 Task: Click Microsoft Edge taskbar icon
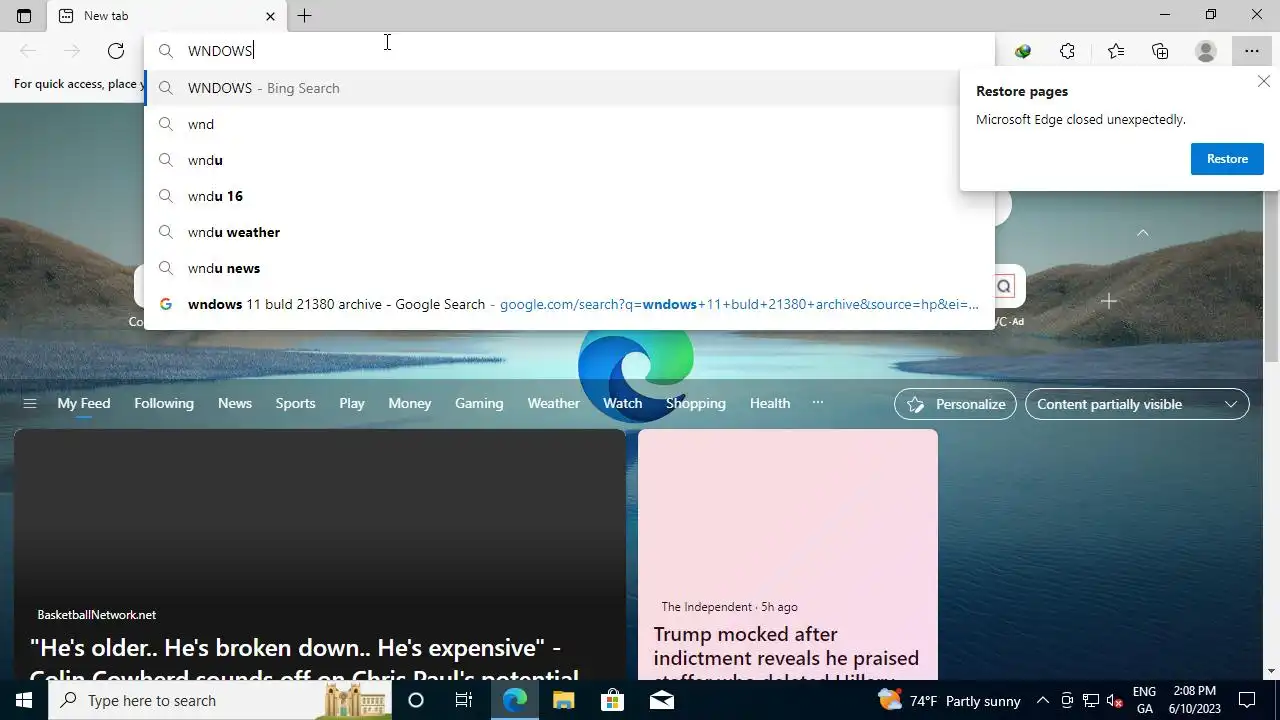click(x=514, y=700)
